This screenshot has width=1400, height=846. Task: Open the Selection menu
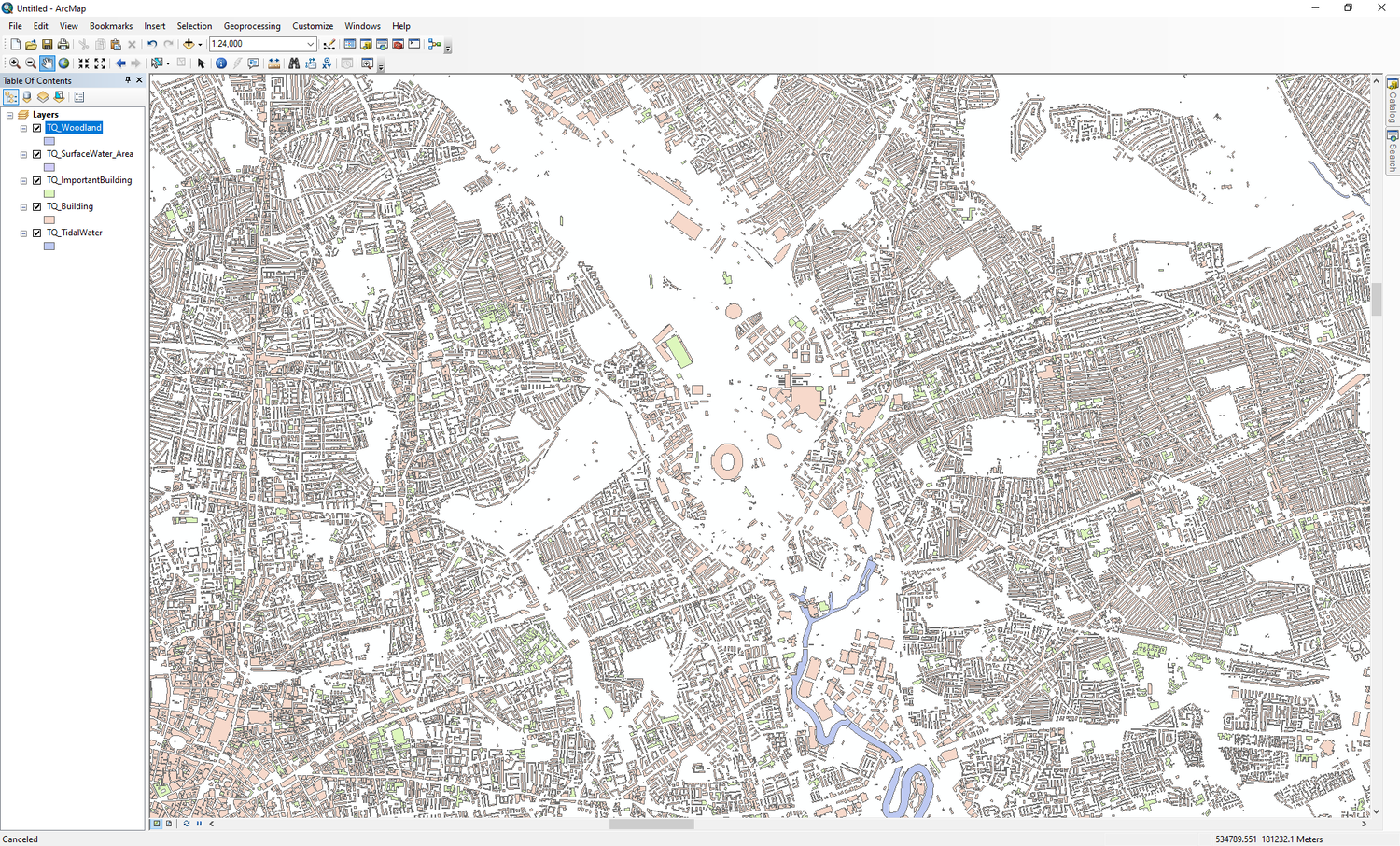[194, 26]
